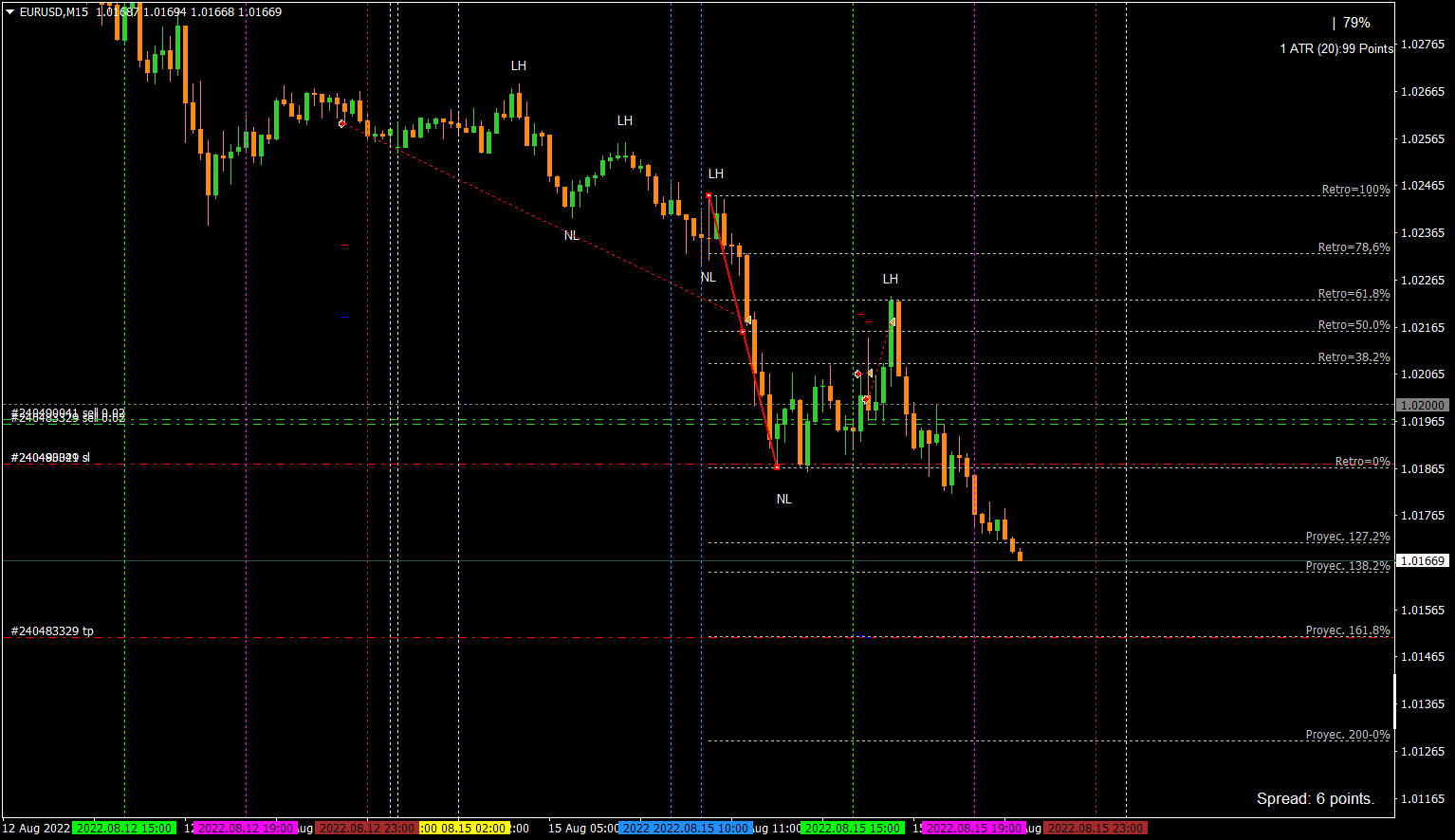Click the 1.02565 price scale value
Image resolution: width=1455 pixels, height=840 pixels.
(1423, 139)
